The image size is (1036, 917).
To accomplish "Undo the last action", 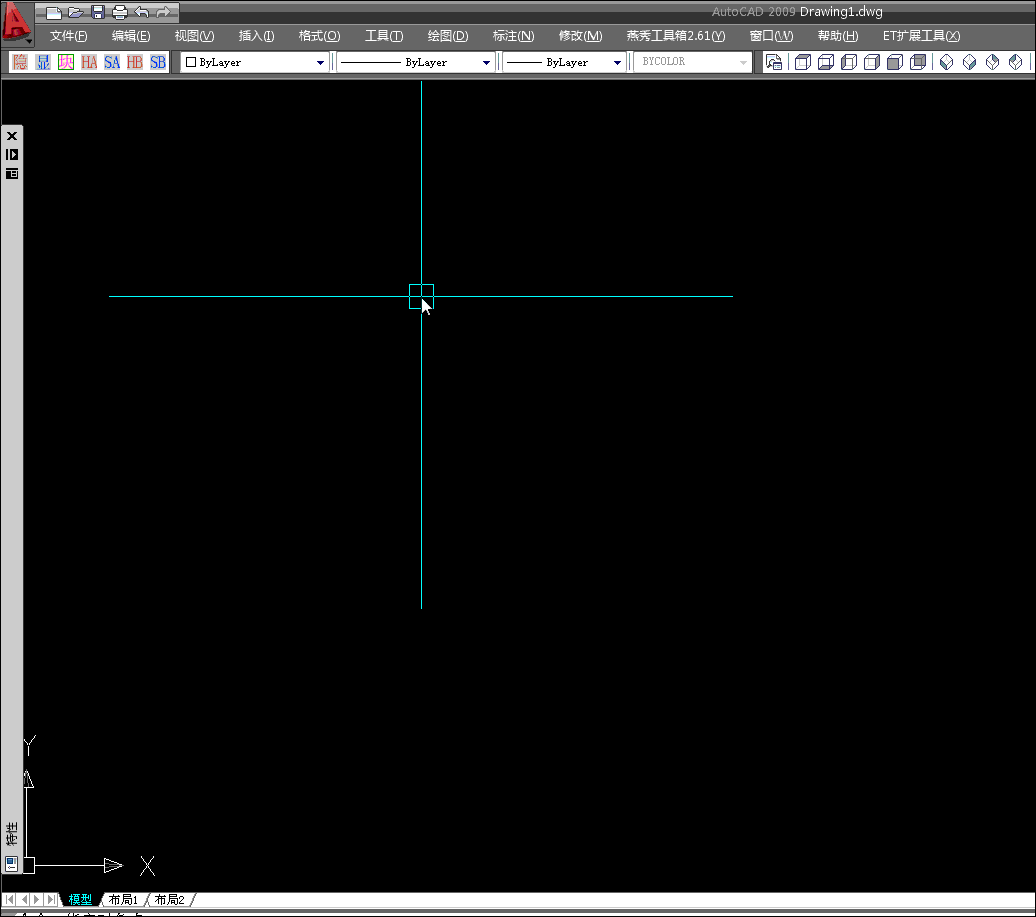I will click(141, 12).
